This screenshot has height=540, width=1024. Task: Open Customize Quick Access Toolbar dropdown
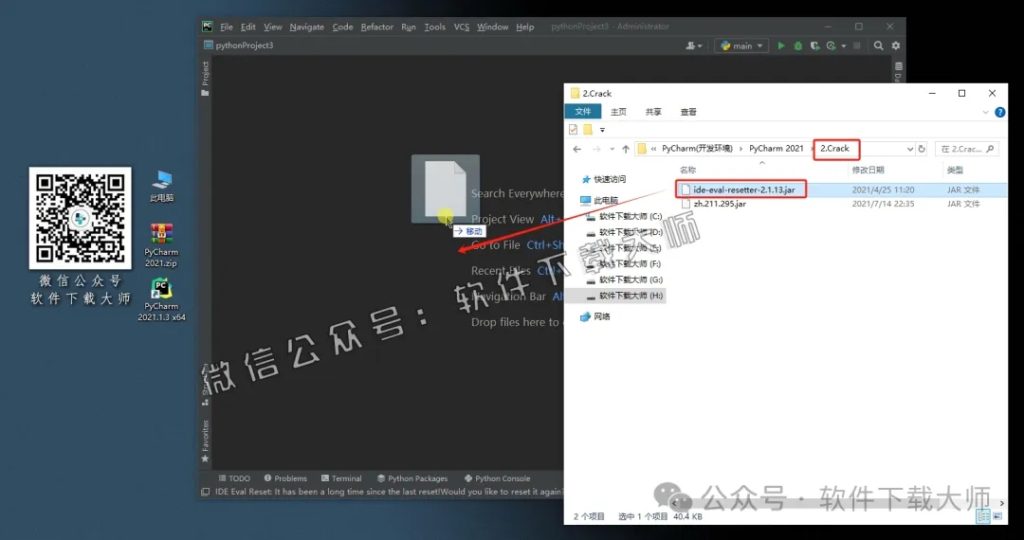[602, 129]
